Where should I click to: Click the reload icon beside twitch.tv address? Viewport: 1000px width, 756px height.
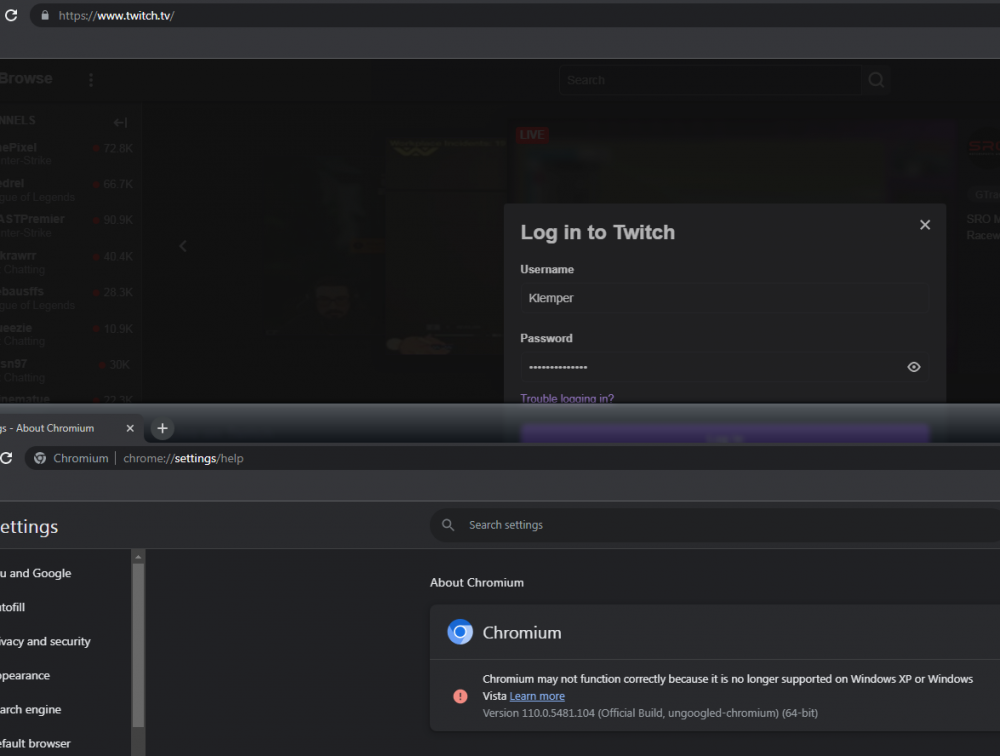8,16
